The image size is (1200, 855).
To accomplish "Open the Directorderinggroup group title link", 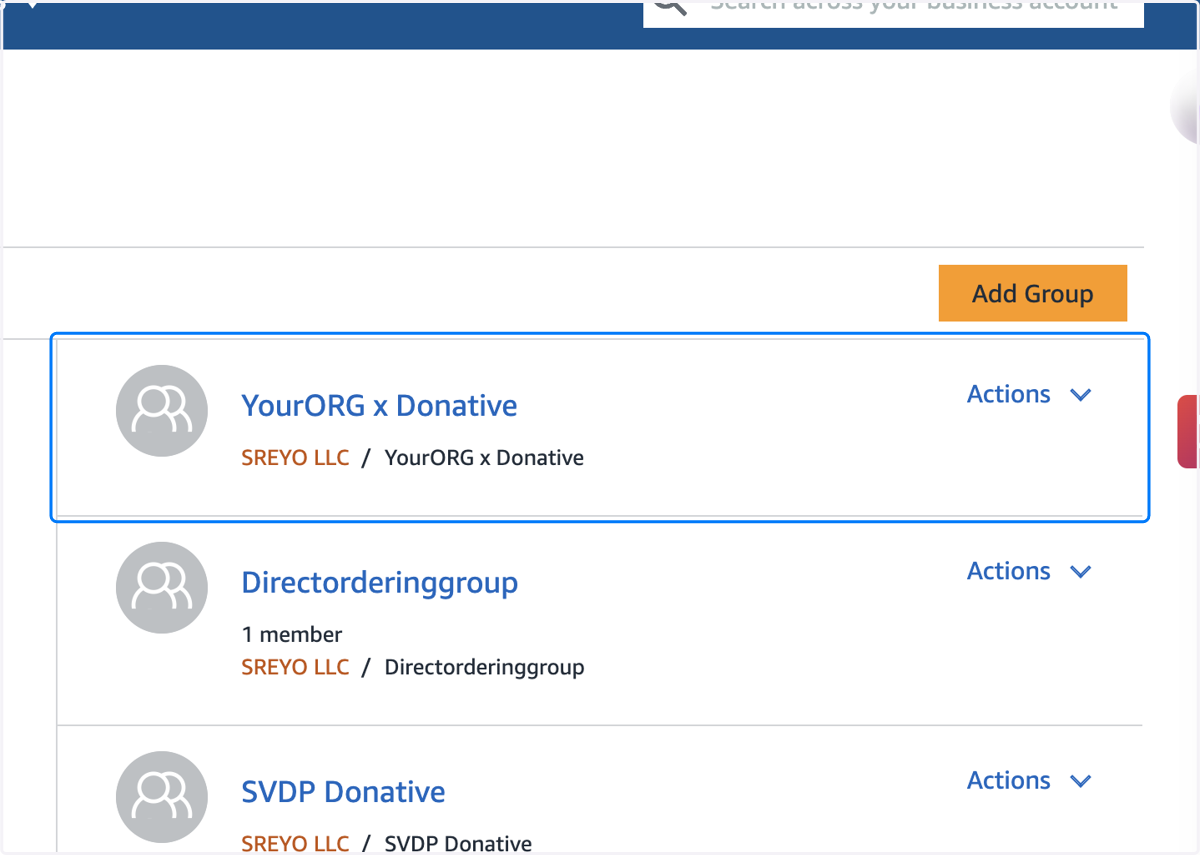I will pos(380,583).
